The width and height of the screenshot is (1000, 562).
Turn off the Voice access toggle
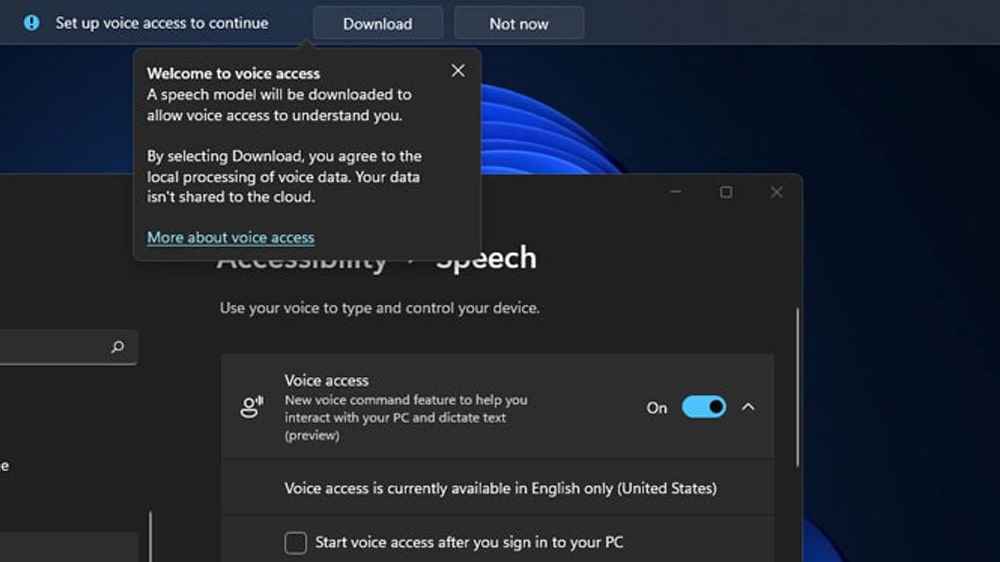[x=703, y=407]
